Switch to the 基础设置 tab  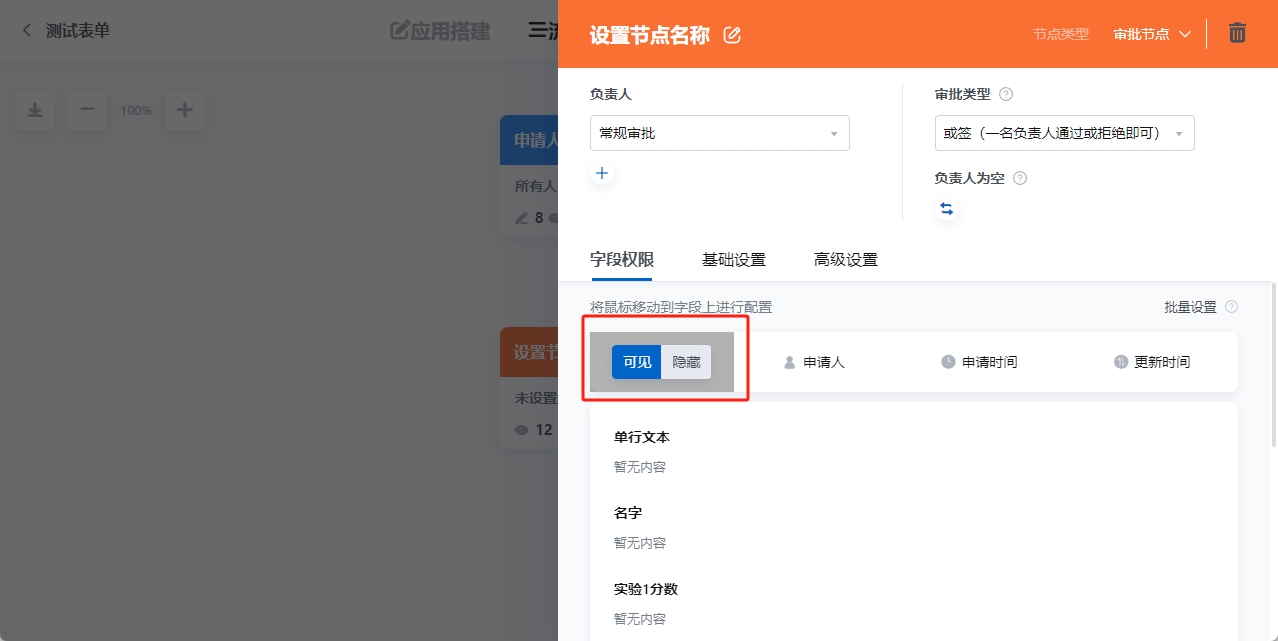[734, 259]
